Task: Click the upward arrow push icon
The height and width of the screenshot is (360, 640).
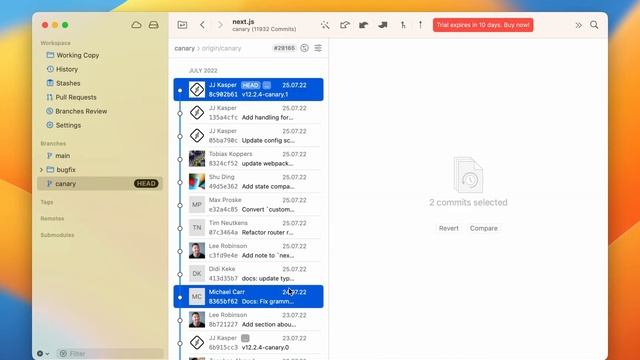Action: point(420,25)
